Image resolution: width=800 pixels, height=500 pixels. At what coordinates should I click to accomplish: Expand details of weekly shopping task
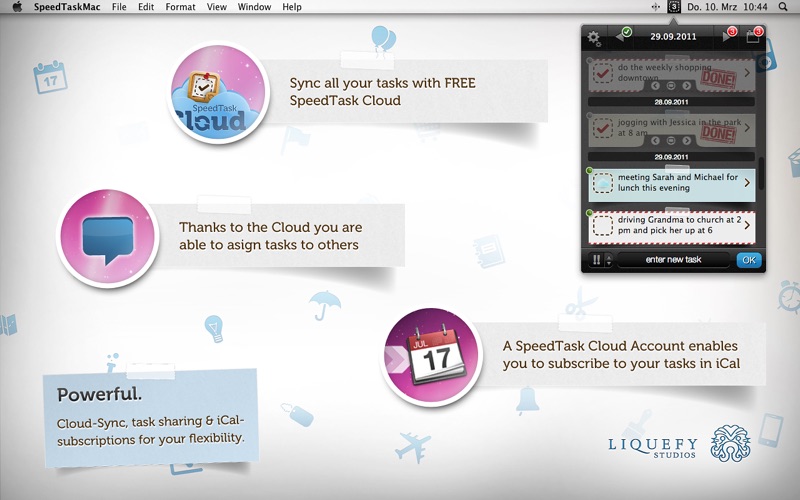click(x=747, y=73)
